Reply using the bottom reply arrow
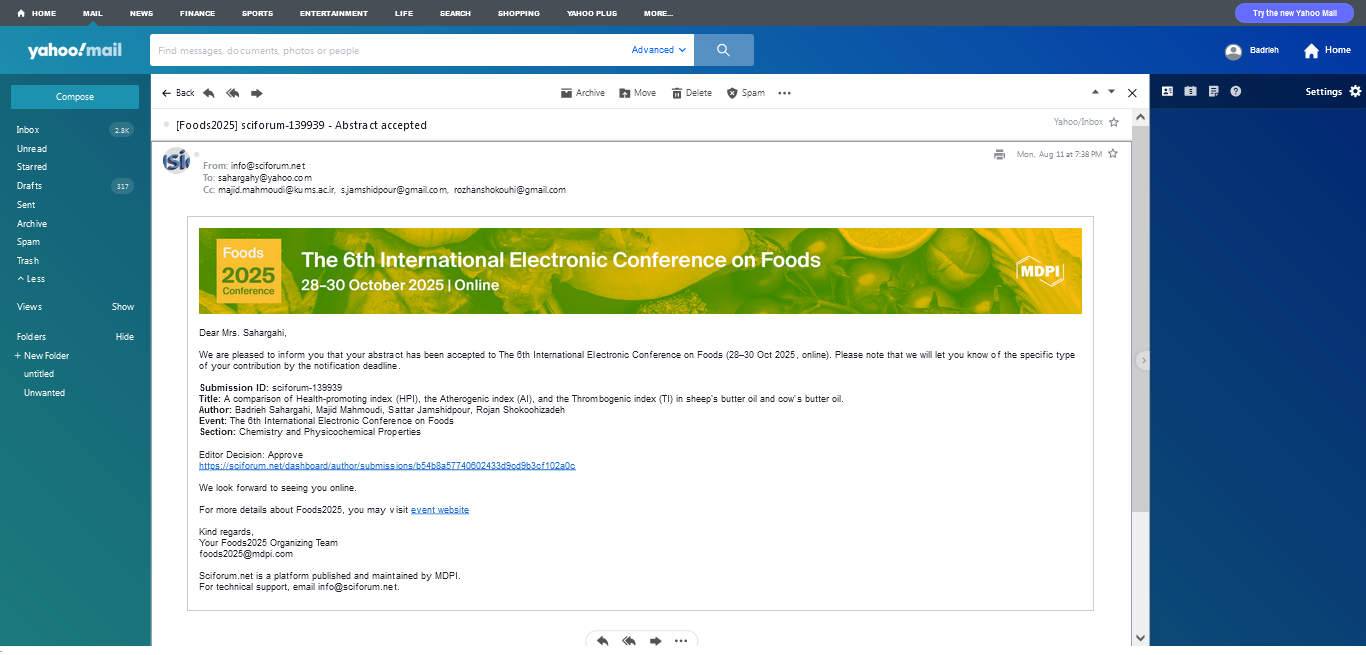Screen dimensions: 1366x655 click(x=602, y=641)
